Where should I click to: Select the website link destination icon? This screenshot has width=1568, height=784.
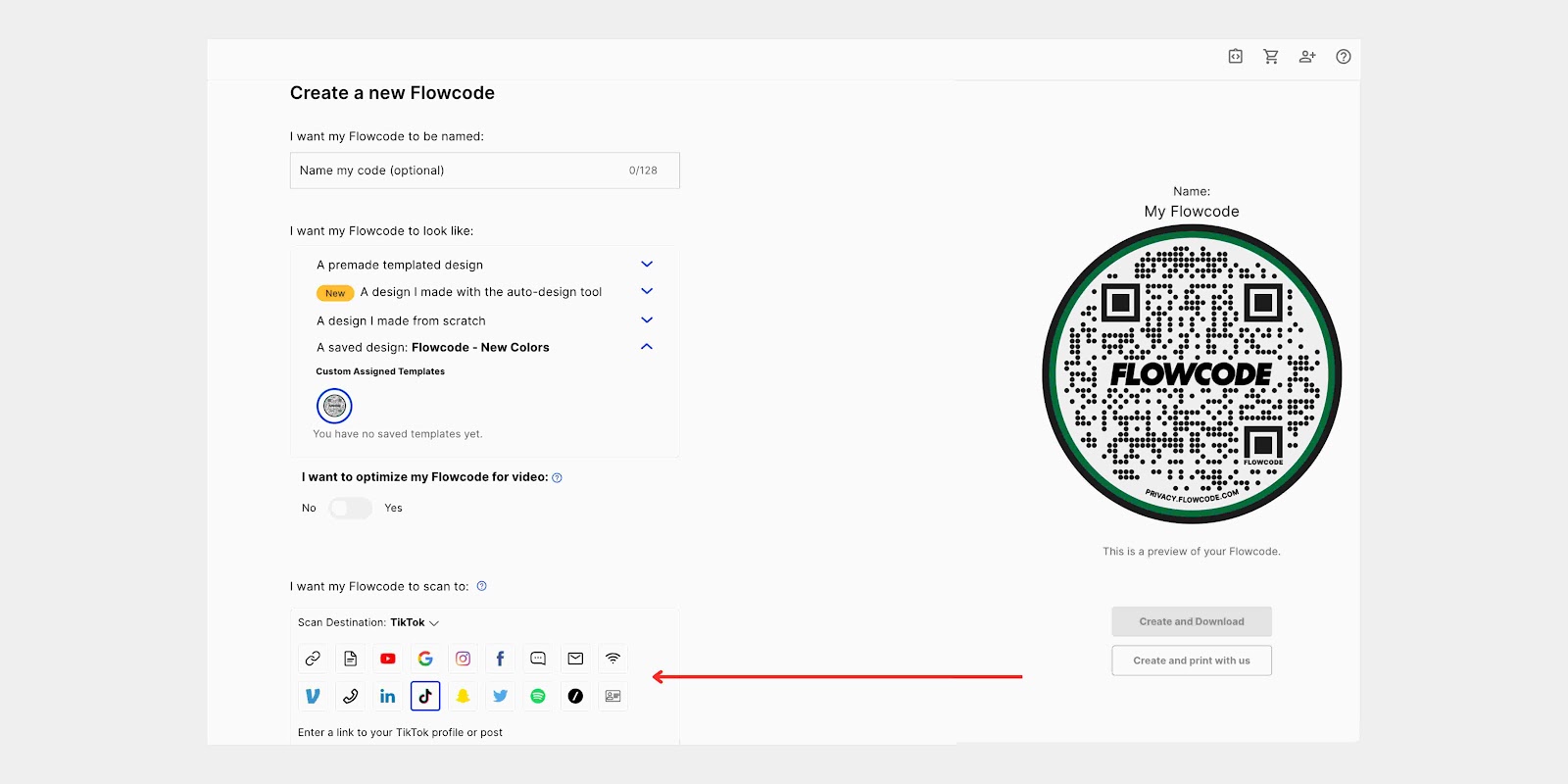(x=313, y=659)
